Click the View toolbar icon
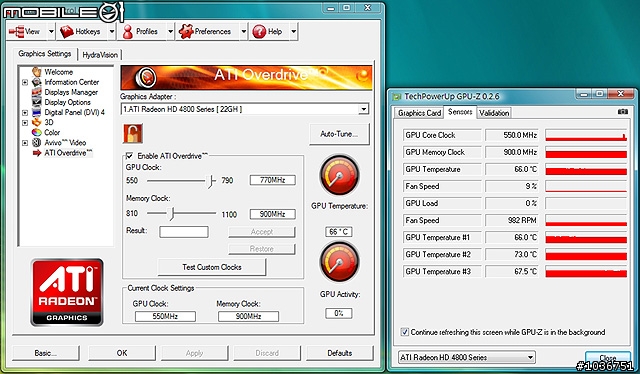The height and width of the screenshot is (374, 640). [x=16, y=31]
